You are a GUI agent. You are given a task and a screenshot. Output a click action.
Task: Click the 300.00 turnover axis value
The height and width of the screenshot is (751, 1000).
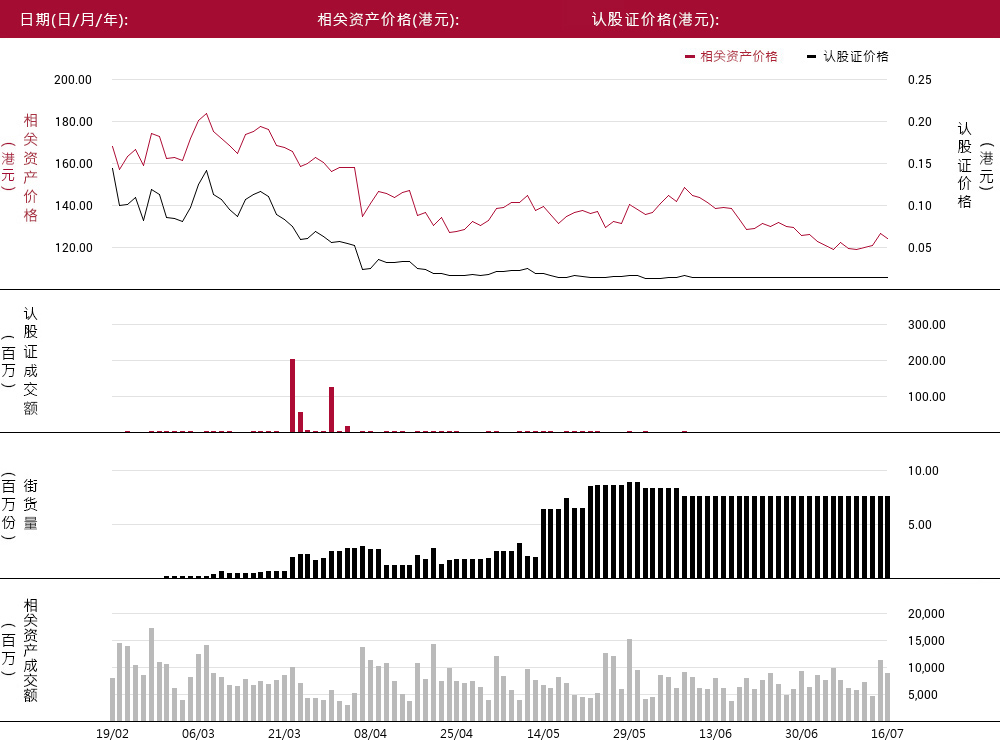(927, 324)
